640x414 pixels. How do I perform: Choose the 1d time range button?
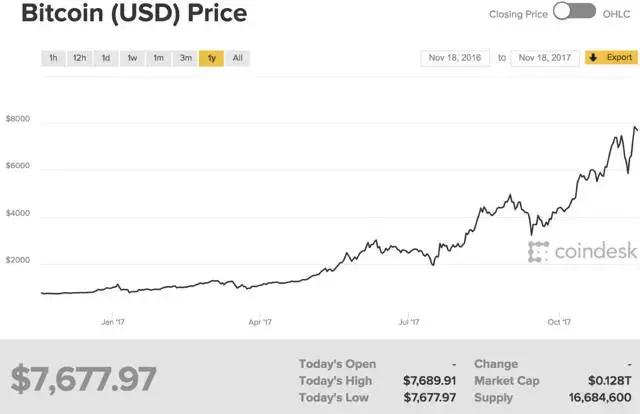tap(106, 58)
